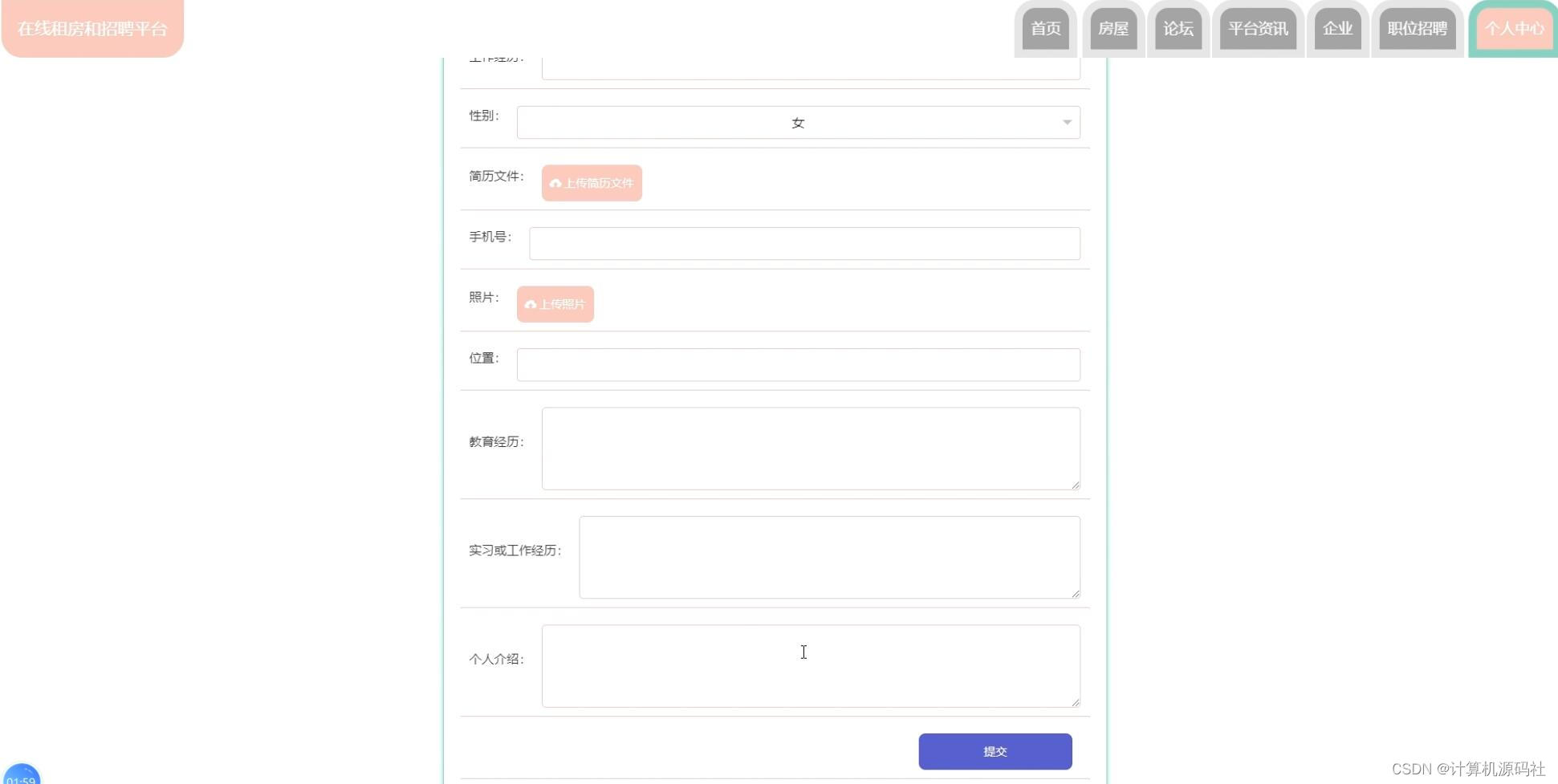The image size is (1558, 784).
Task: Expand the 性别 dropdown
Action: (798, 123)
